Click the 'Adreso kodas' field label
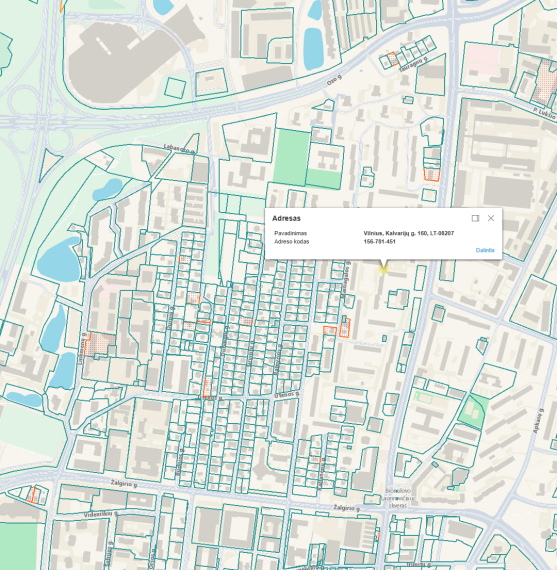The image size is (557, 570). [x=292, y=242]
